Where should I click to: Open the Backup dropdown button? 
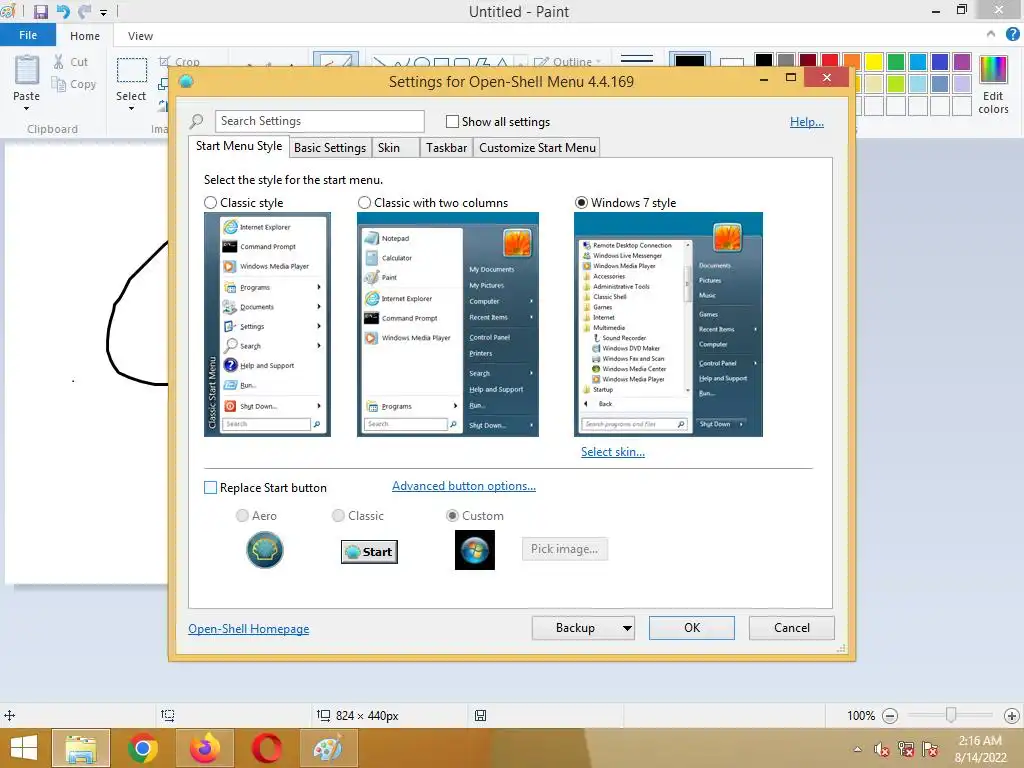[583, 628]
